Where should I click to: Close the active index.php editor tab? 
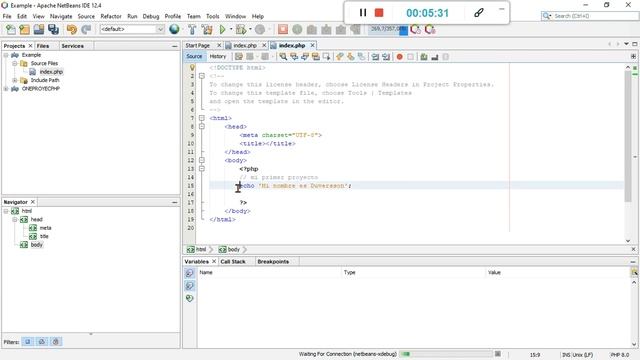tap(312, 45)
